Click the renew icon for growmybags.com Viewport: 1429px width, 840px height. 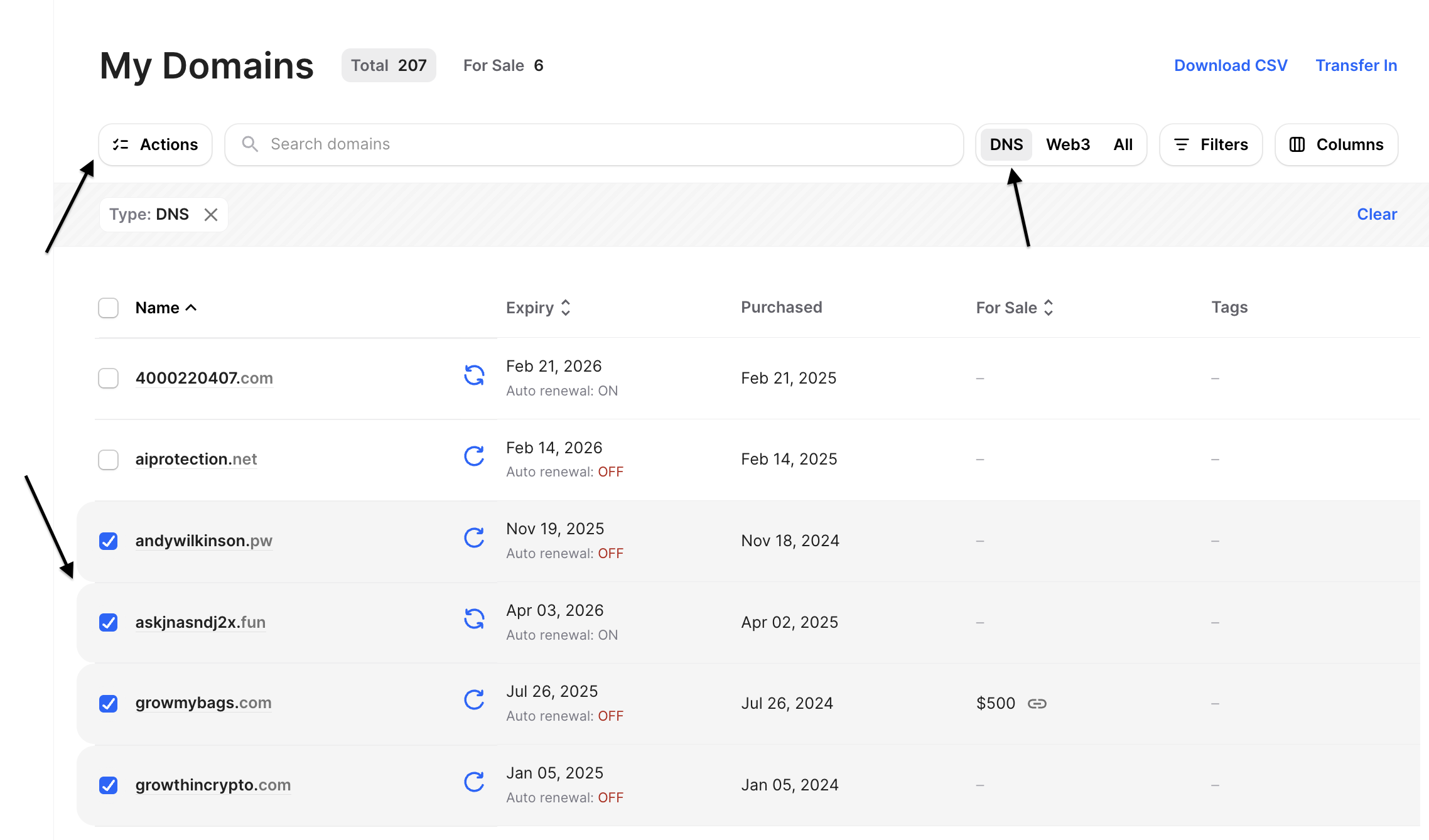click(474, 700)
